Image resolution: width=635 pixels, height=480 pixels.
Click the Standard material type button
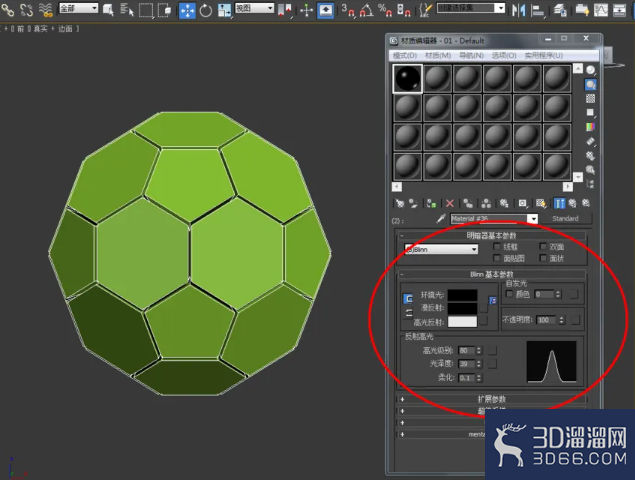tap(565, 219)
